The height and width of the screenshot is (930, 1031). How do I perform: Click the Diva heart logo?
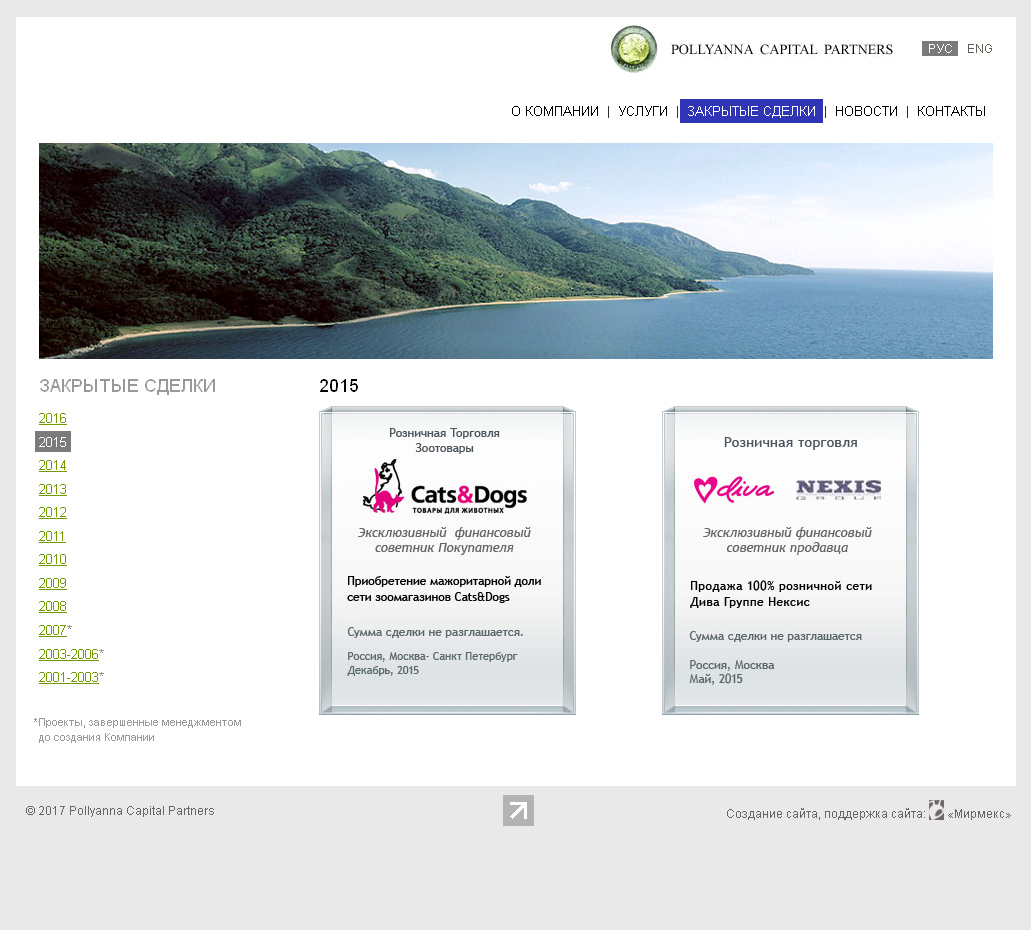click(x=734, y=489)
